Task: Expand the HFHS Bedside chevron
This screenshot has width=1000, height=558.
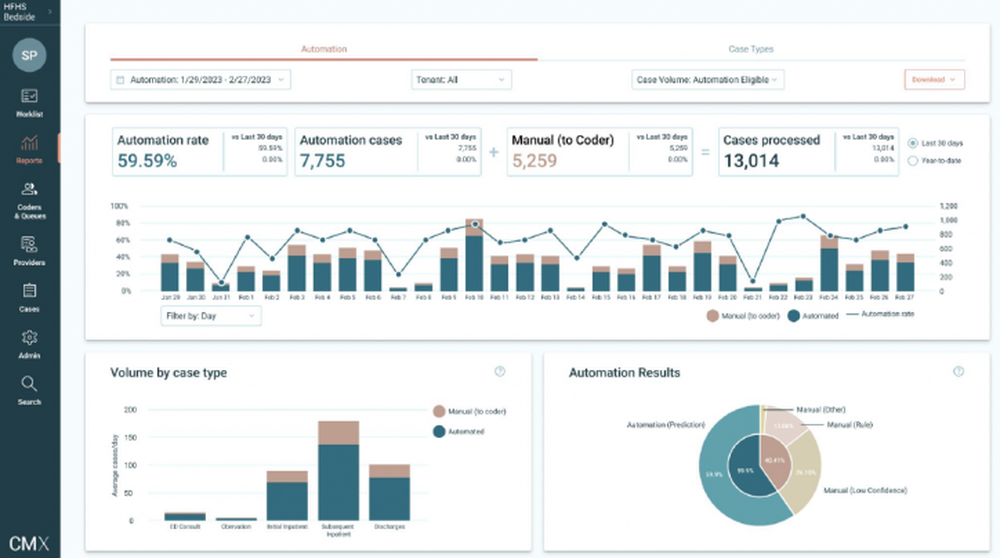Action: [x=50, y=11]
